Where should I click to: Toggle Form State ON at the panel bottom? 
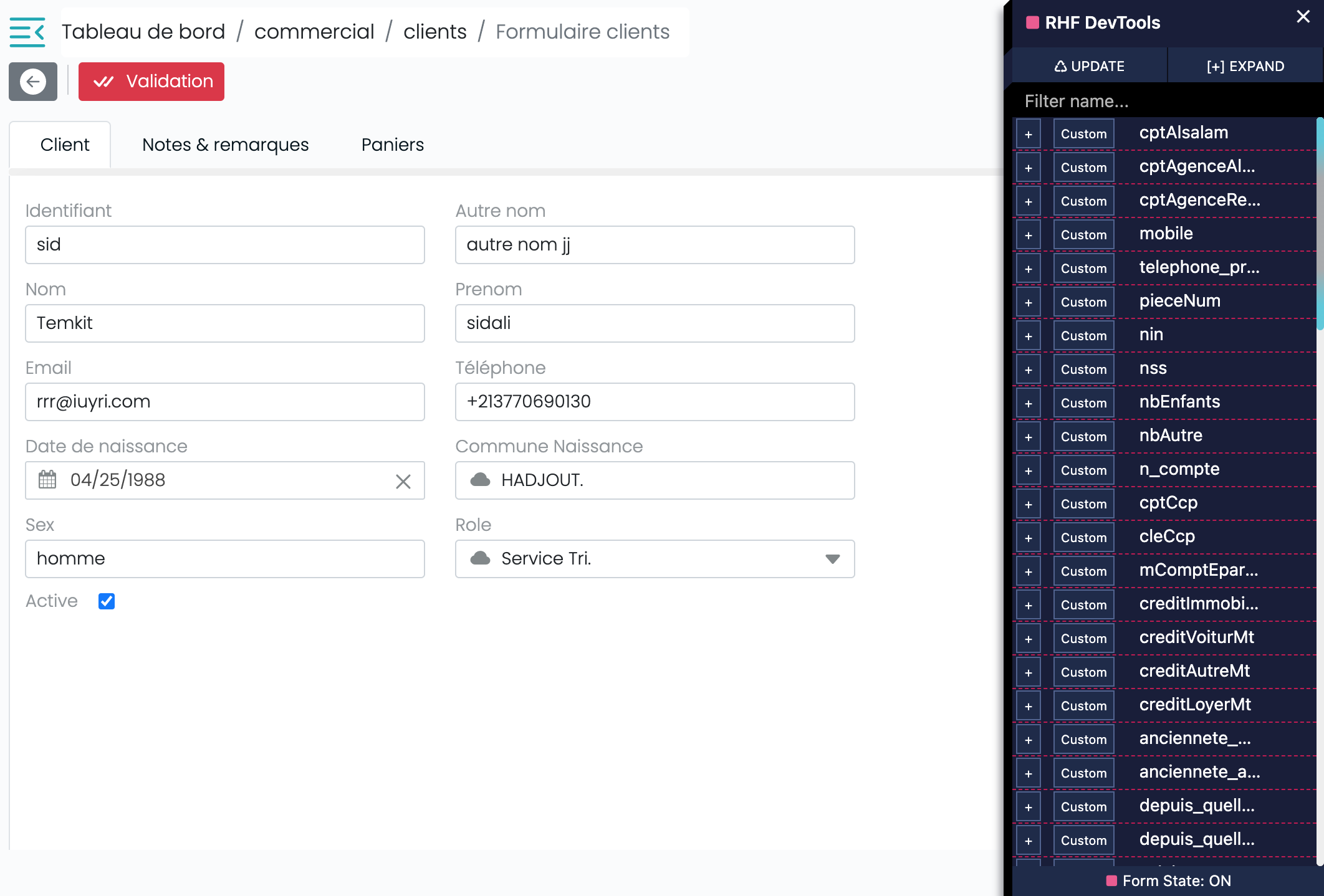(x=1168, y=880)
